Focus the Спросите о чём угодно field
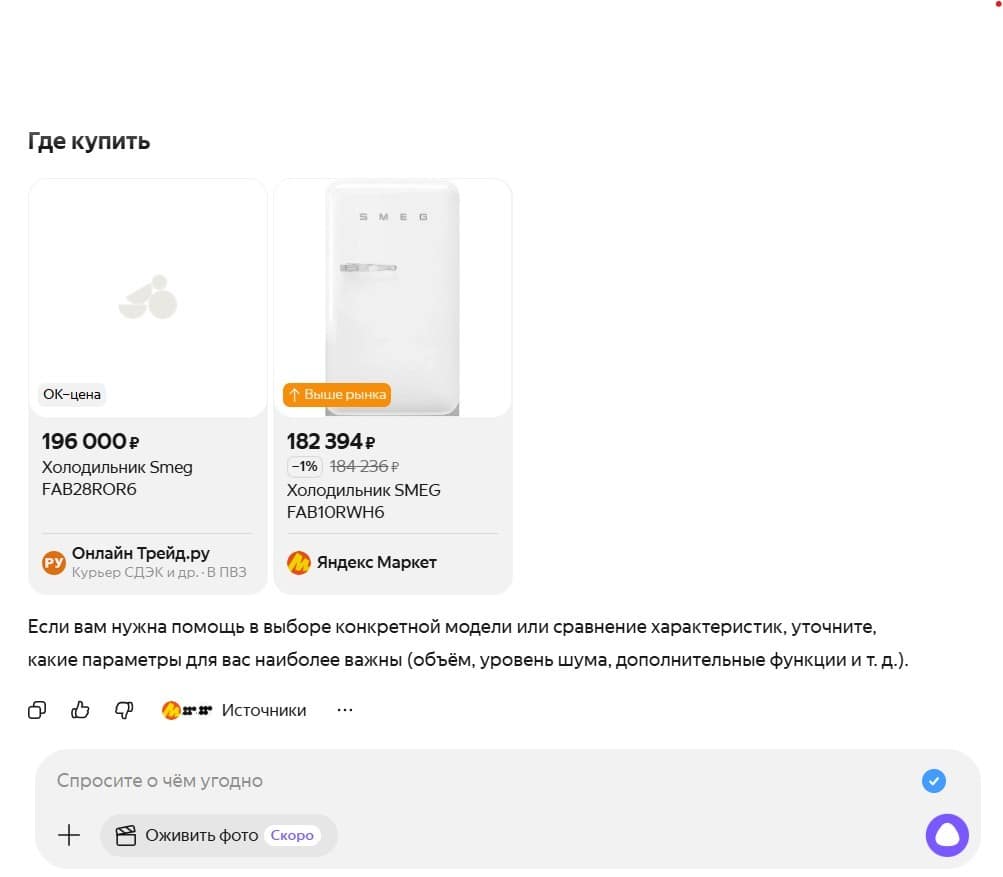 480,781
